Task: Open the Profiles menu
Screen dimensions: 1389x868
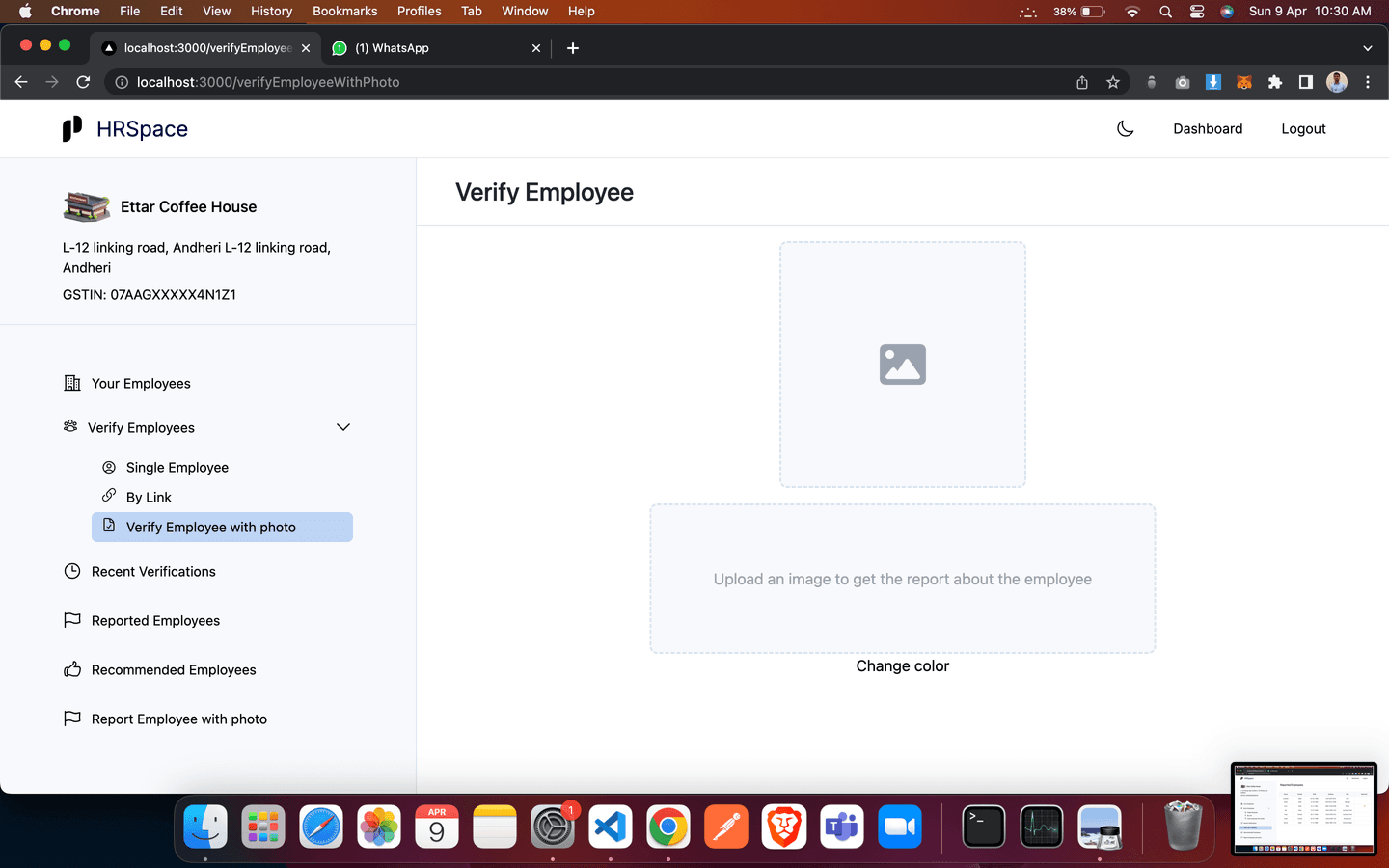Action: tap(419, 11)
